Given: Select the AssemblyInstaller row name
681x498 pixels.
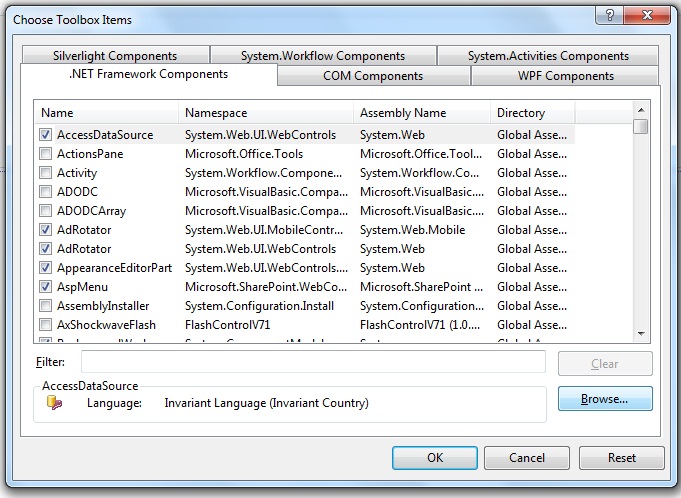Looking at the screenshot, I should [103, 306].
